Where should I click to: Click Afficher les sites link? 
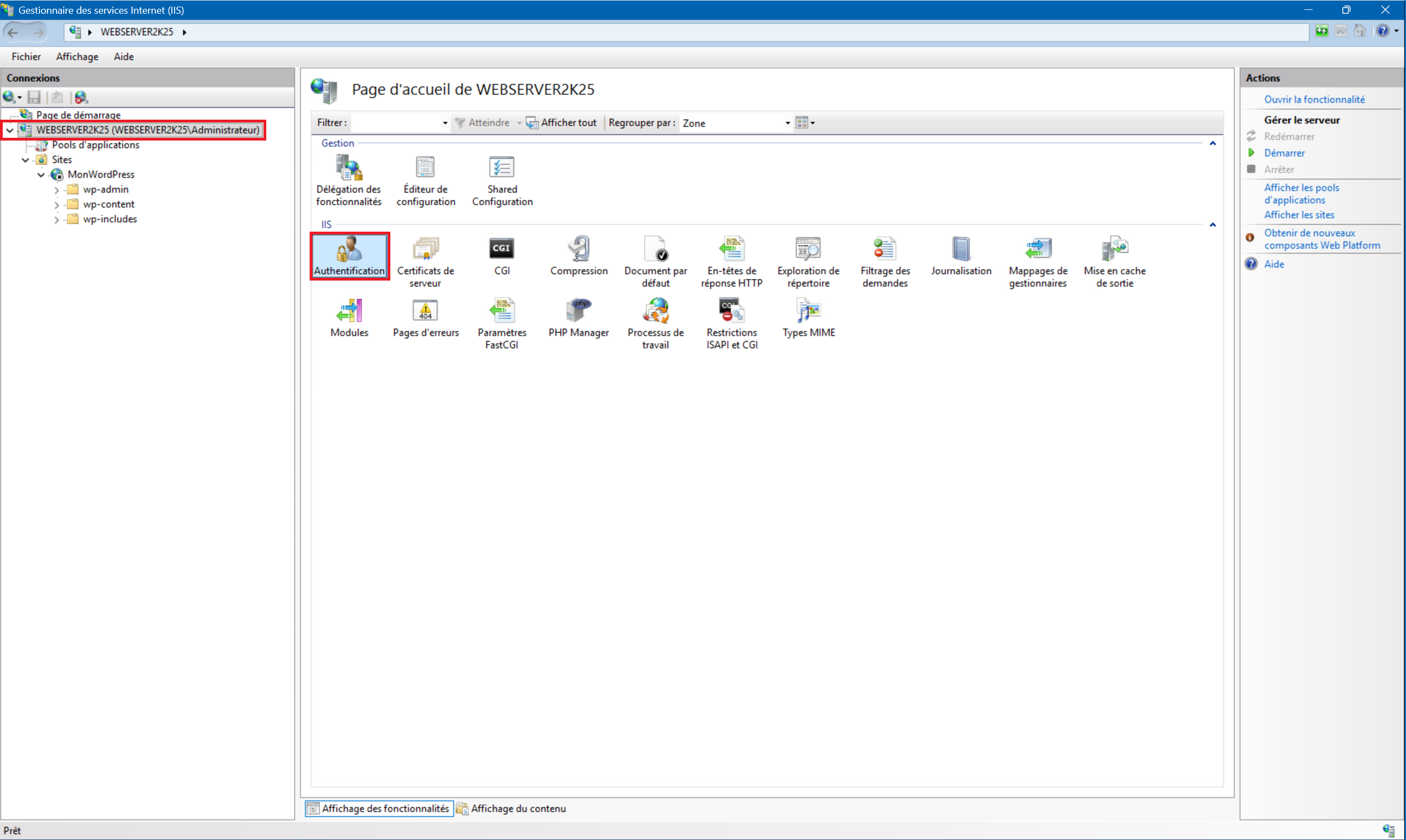[1298, 215]
